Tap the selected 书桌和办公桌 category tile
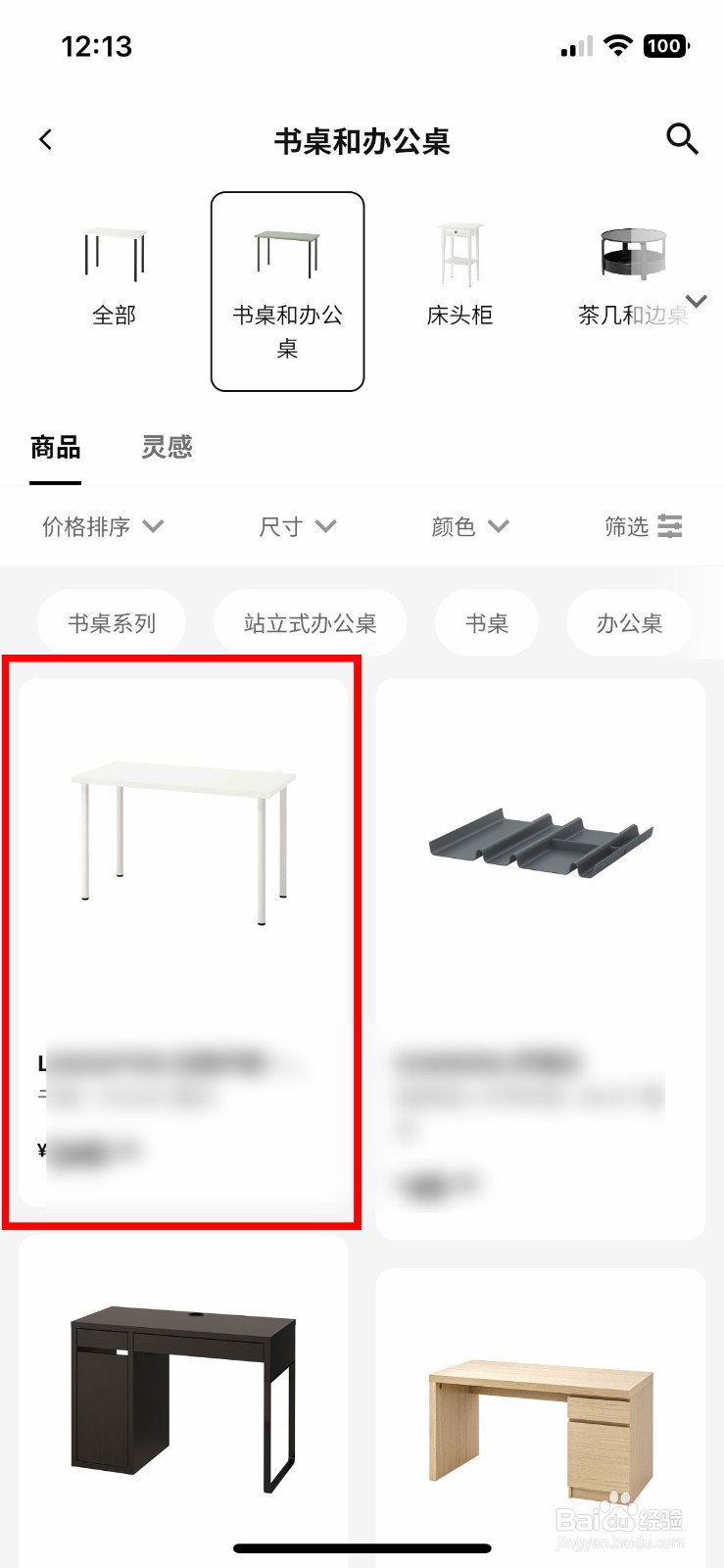This screenshot has height=1568, width=724. (288, 291)
